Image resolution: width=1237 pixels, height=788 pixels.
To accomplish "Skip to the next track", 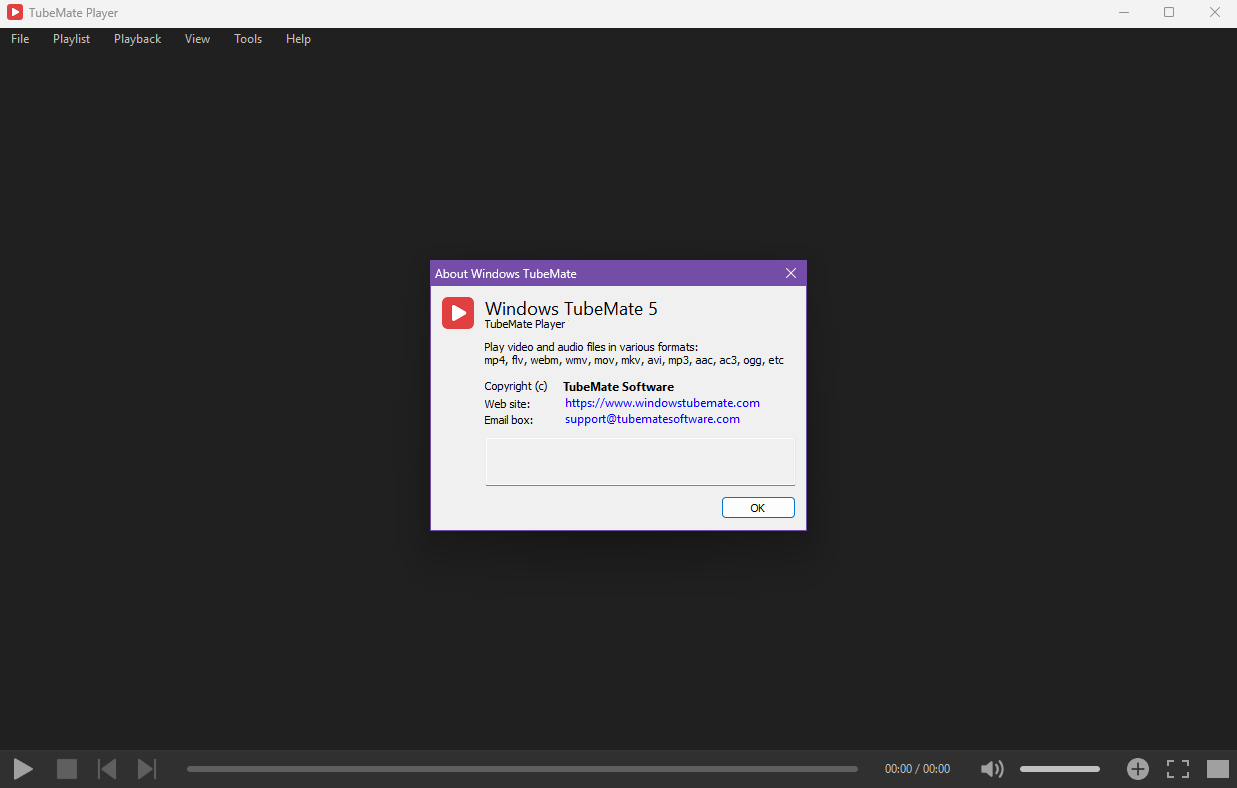I will coord(147,769).
